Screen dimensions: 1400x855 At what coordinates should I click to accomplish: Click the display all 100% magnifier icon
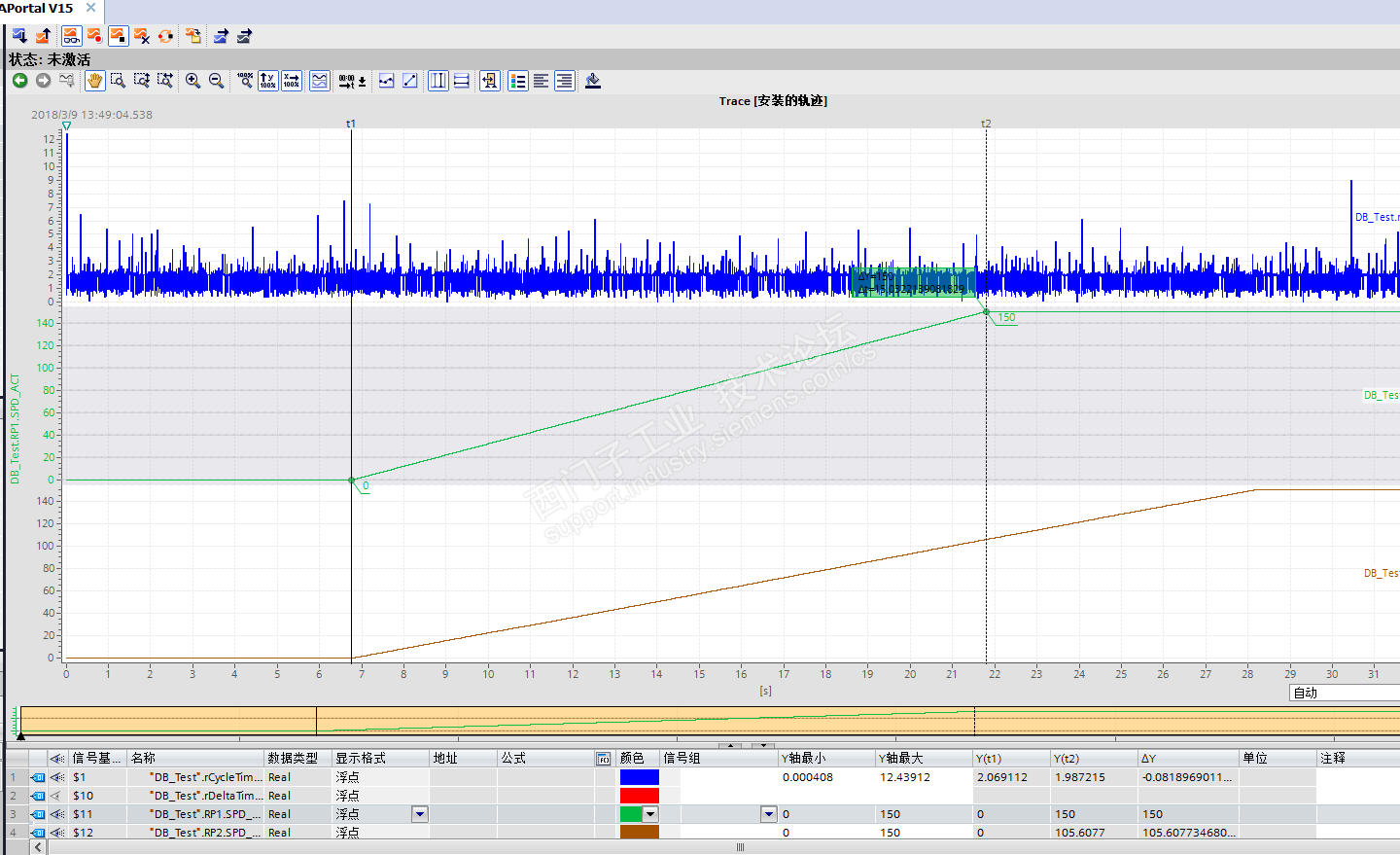pyautogui.click(x=245, y=81)
